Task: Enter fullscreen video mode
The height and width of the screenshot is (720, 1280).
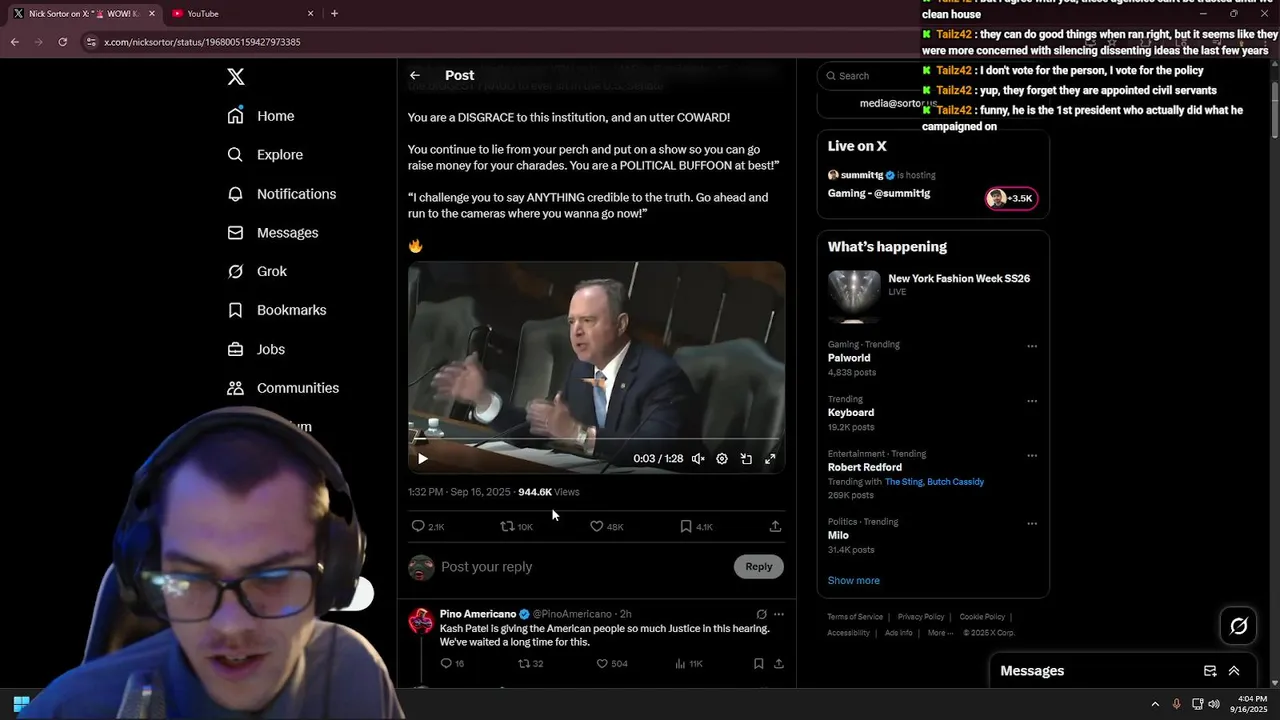Action: pyautogui.click(x=770, y=459)
